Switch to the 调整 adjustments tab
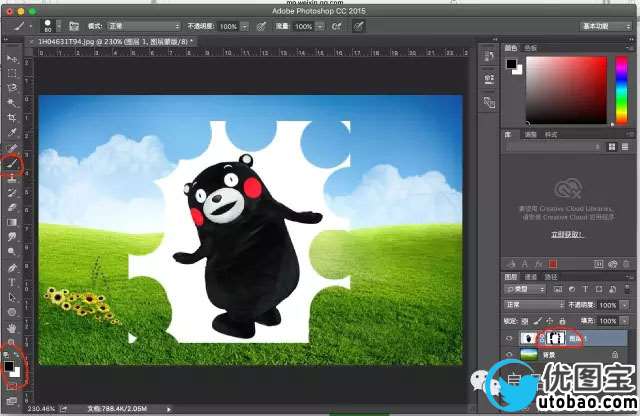The height and width of the screenshot is (416, 640). 530,134
